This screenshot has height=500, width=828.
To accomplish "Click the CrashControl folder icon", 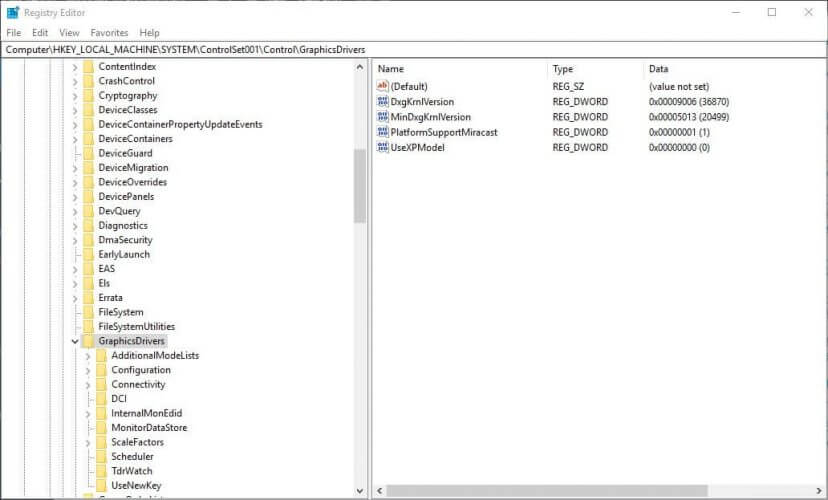I will 88,81.
